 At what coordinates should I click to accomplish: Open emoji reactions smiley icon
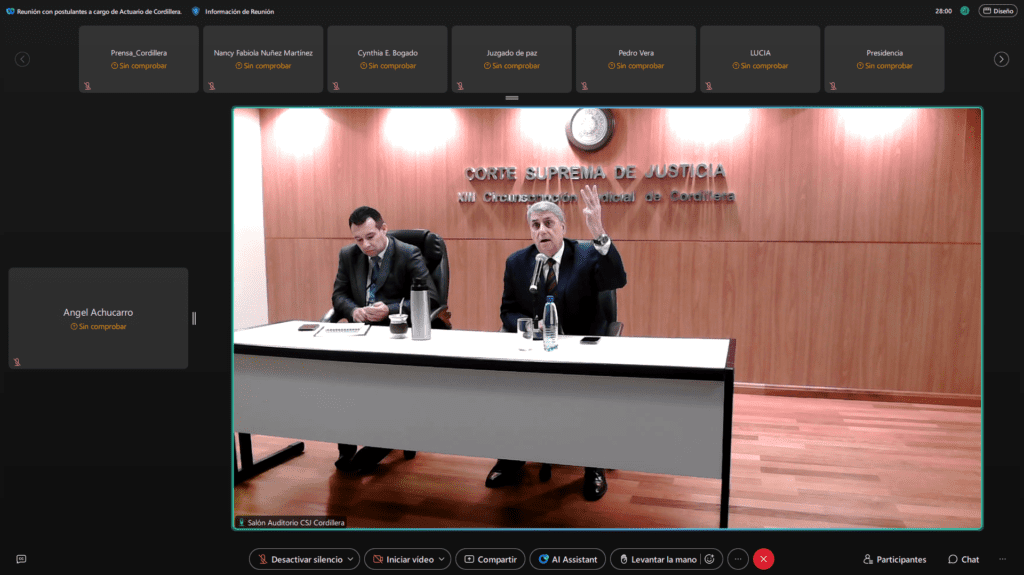click(710, 559)
